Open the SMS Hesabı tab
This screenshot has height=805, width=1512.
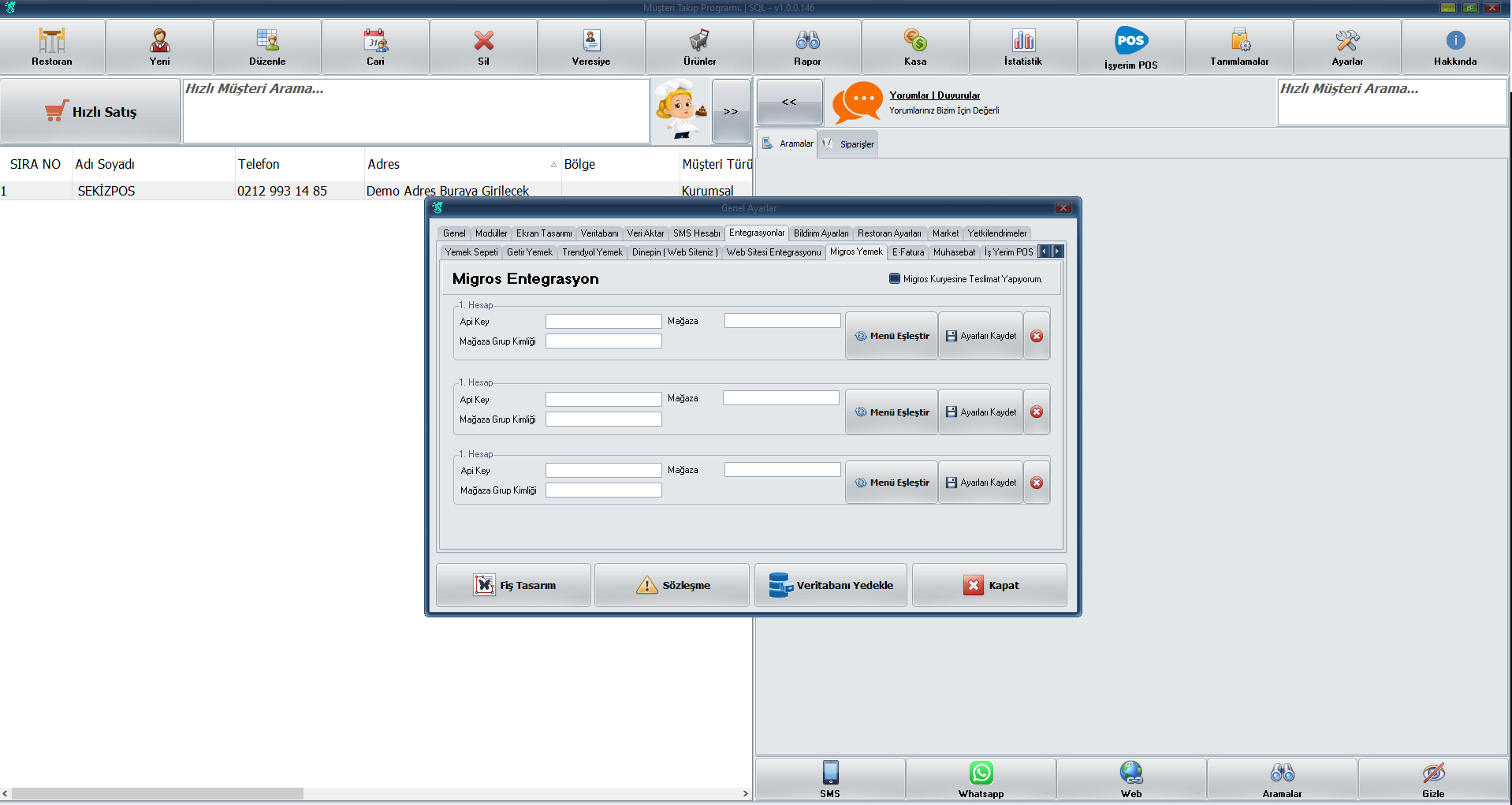click(696, 233)
